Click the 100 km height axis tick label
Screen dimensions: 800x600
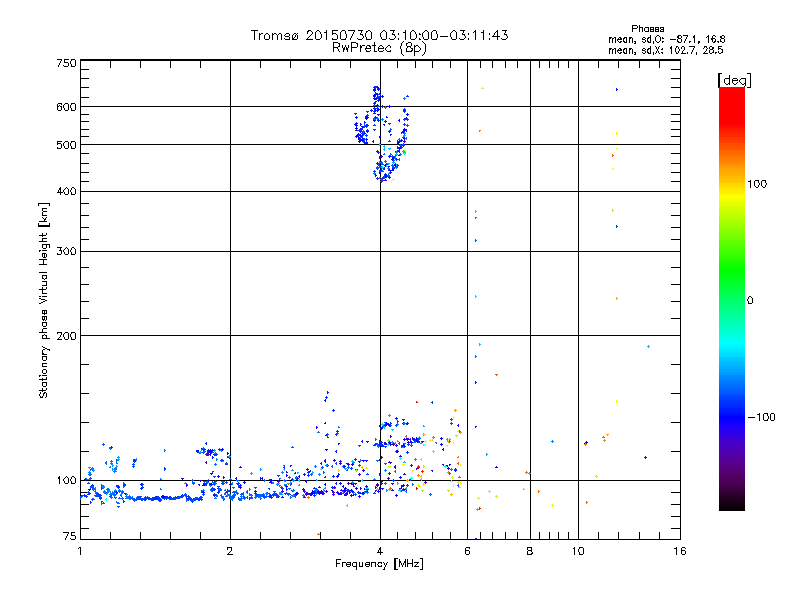(x=66, y=480)
